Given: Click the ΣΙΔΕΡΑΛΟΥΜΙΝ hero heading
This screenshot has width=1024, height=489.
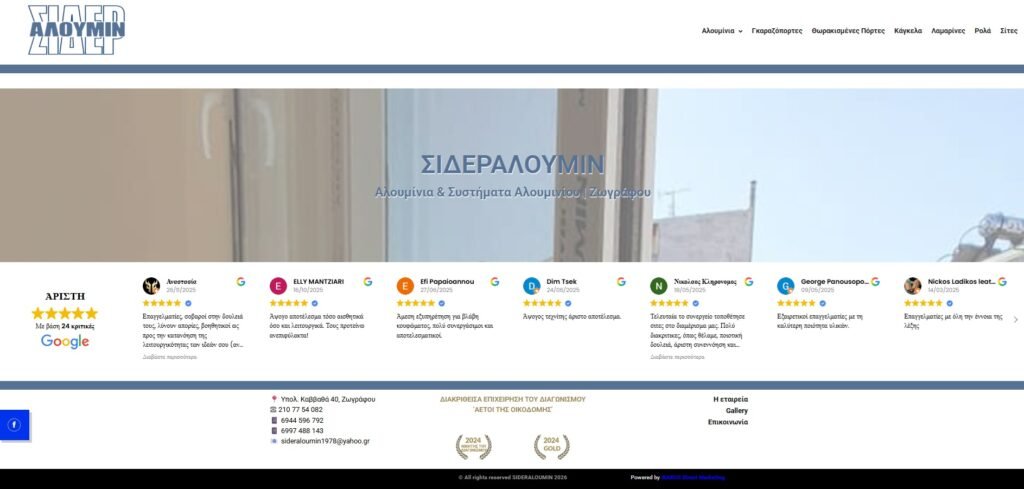Looking at the screenshot, I should tap(512, 165).
